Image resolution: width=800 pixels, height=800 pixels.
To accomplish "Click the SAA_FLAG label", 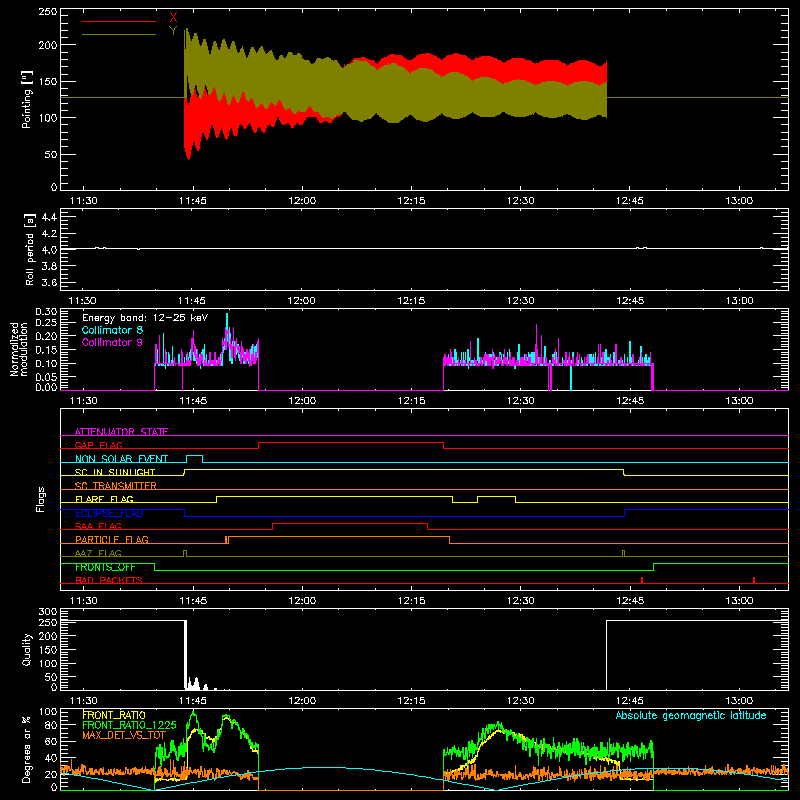I will click(98, 526).
